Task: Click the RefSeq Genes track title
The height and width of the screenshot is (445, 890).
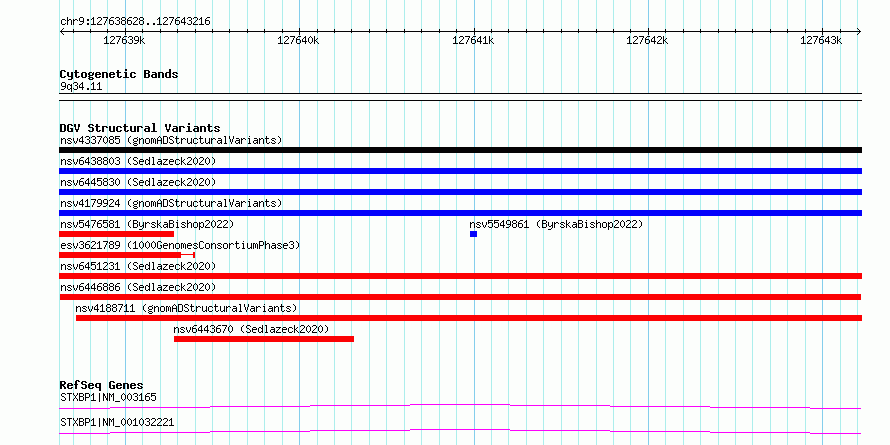Action: tap(101, 385)
